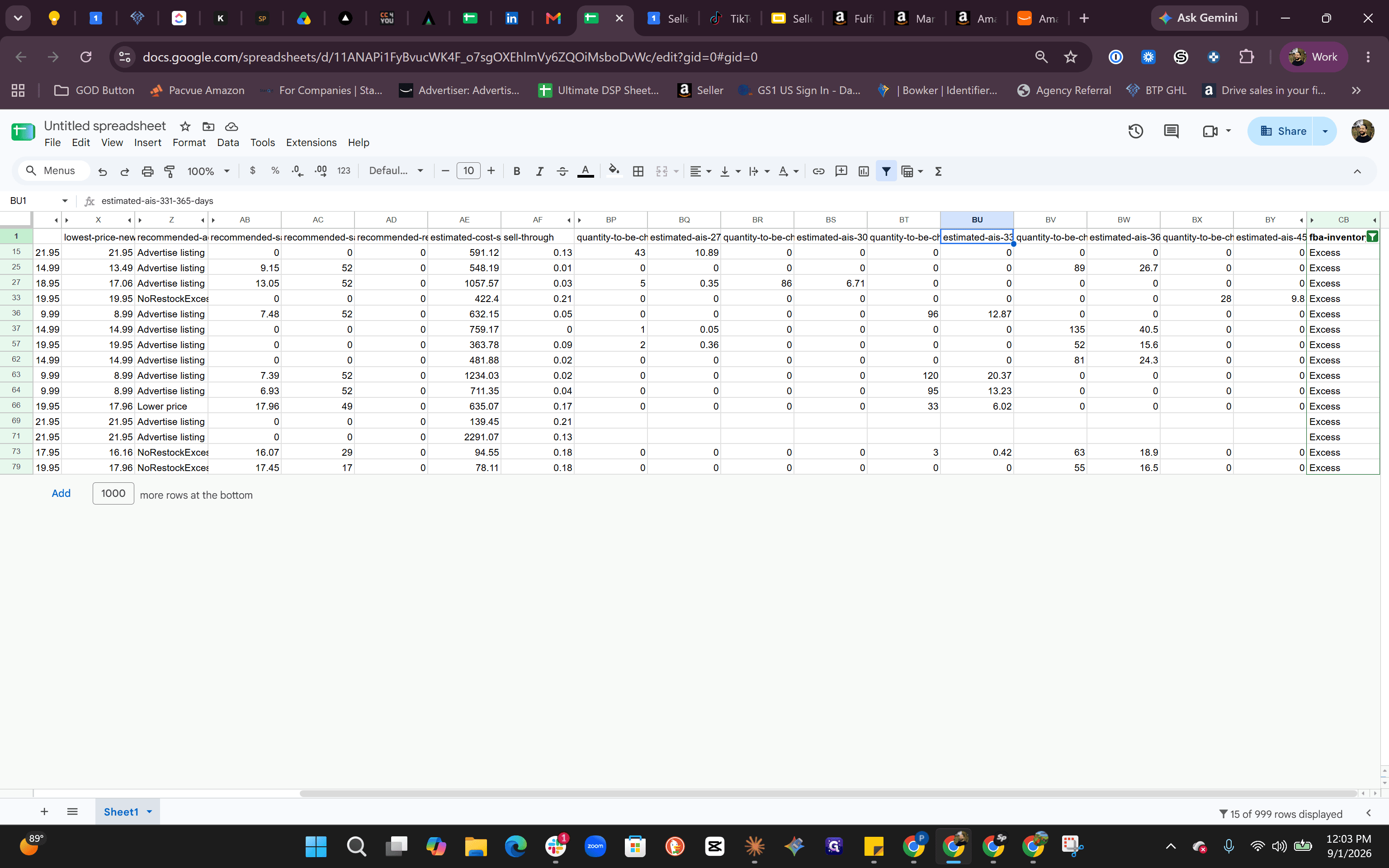Open comments panel icon
Viewport: 1389px width, 868px height.
coord(1171,132)
